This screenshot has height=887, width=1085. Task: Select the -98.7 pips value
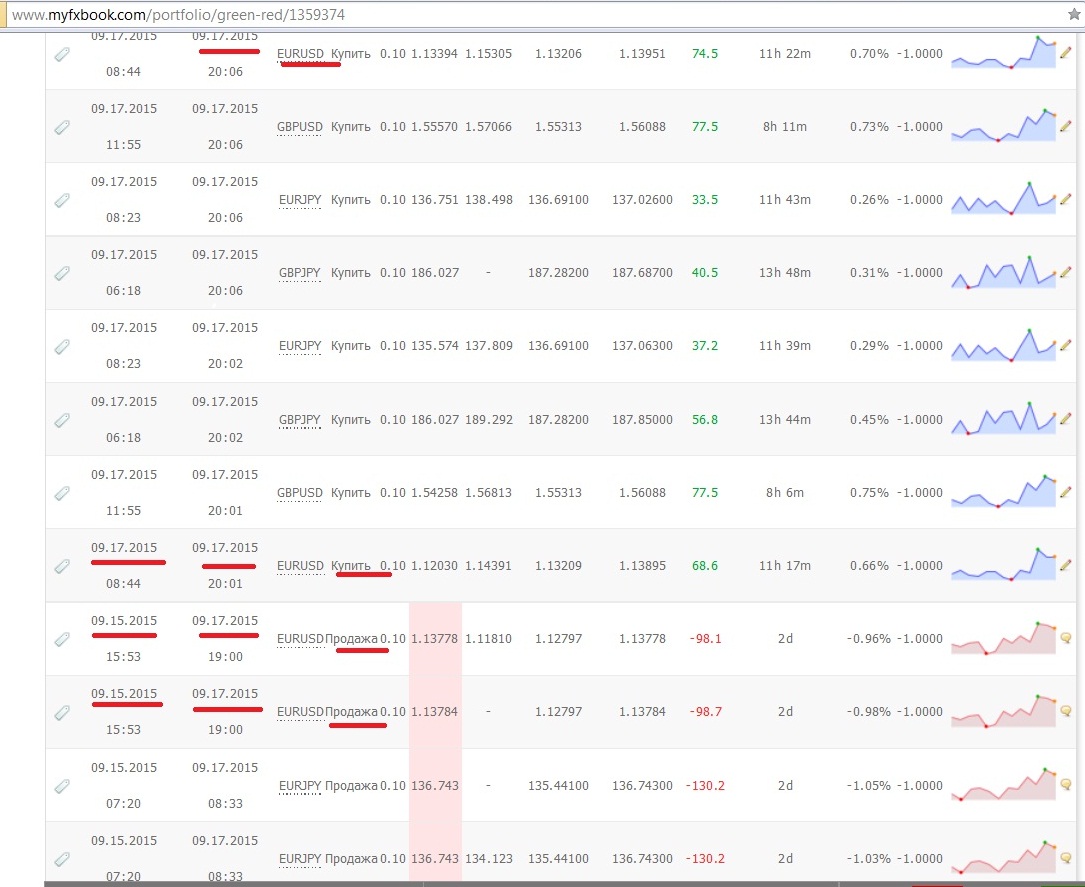coord(705,711)
